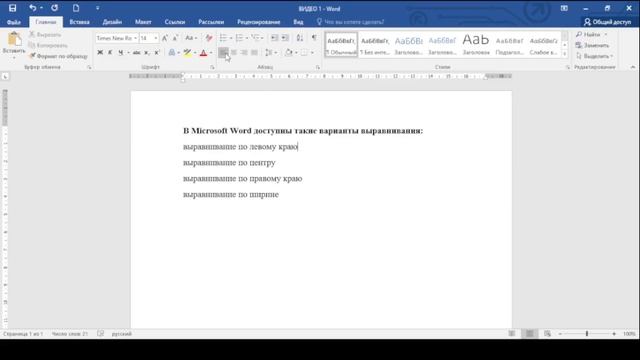Image resolution: width=640 pixels, height=360 pixels.
Task: Open the Абзац dialog launcher
Action: click(318, 67)
